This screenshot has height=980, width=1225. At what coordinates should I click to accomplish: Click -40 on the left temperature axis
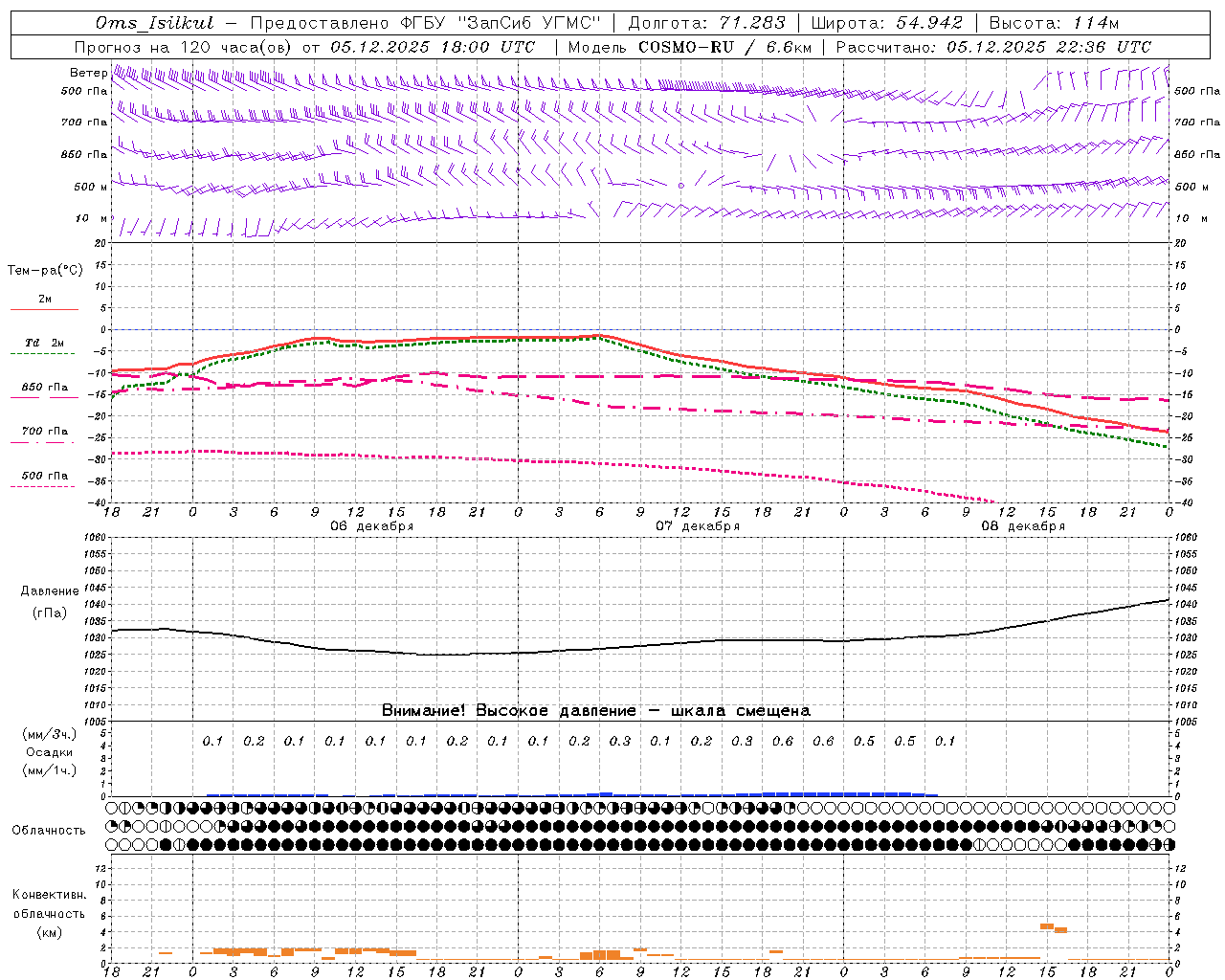pos(99,503)
